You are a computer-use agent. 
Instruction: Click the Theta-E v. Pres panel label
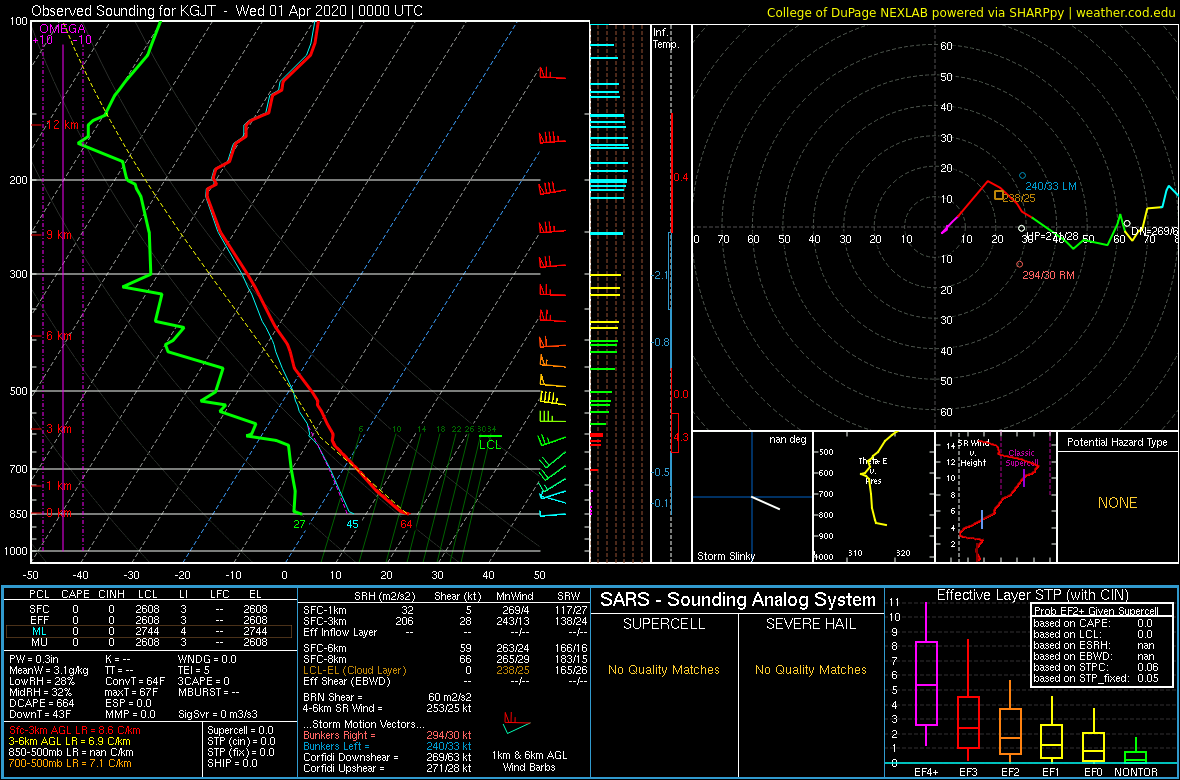tap(874, 469)
